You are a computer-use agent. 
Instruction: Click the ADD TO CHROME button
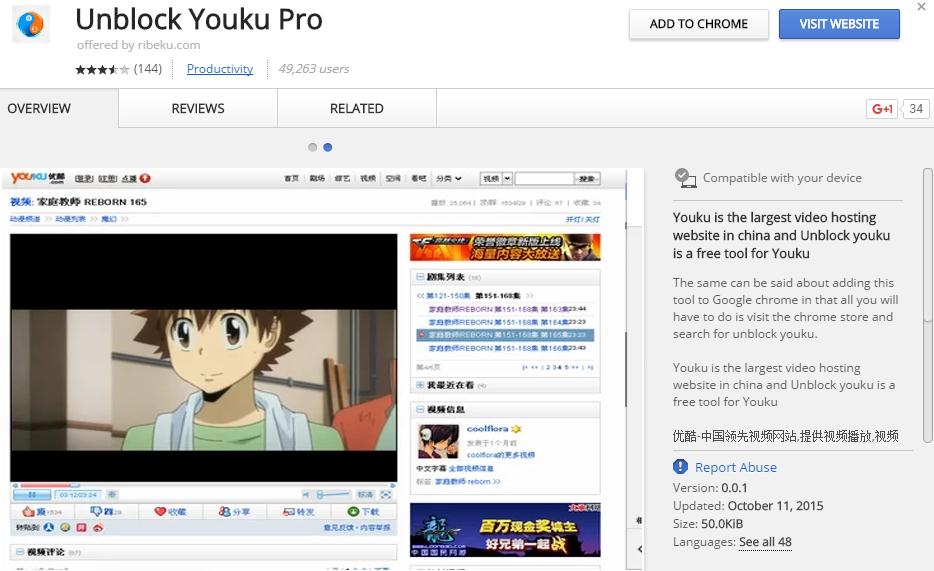point(699,24)
